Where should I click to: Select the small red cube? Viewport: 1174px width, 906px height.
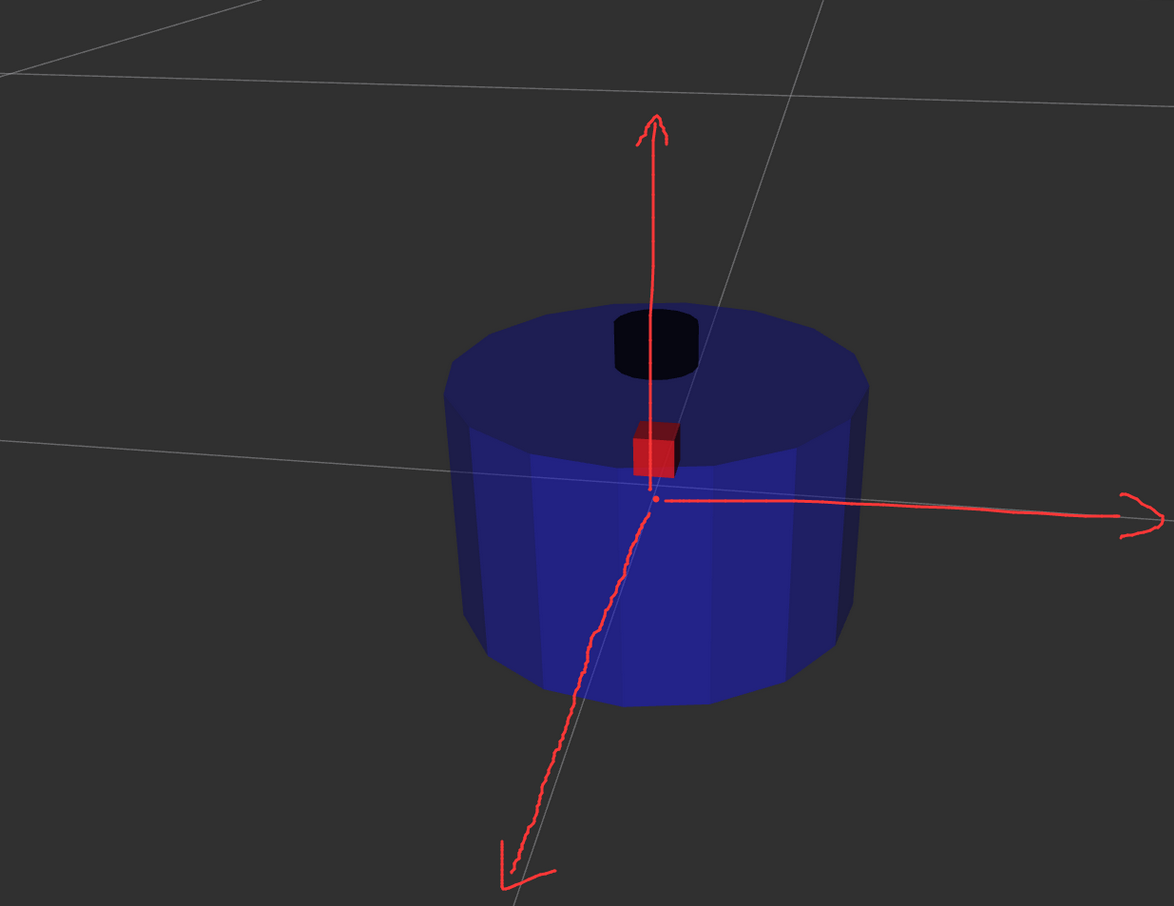click(657, 449)
